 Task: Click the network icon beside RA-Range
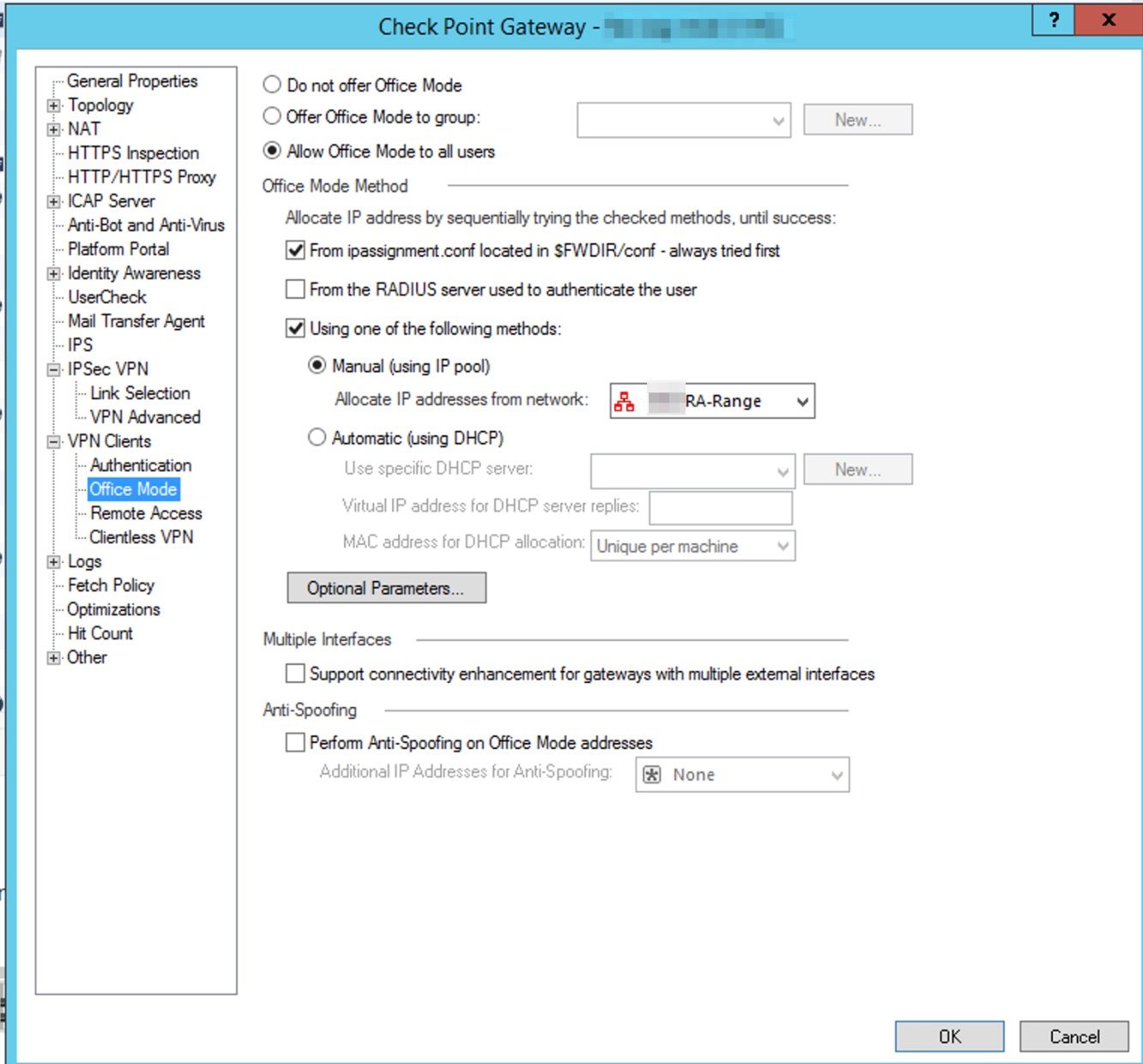coord(625,400)
